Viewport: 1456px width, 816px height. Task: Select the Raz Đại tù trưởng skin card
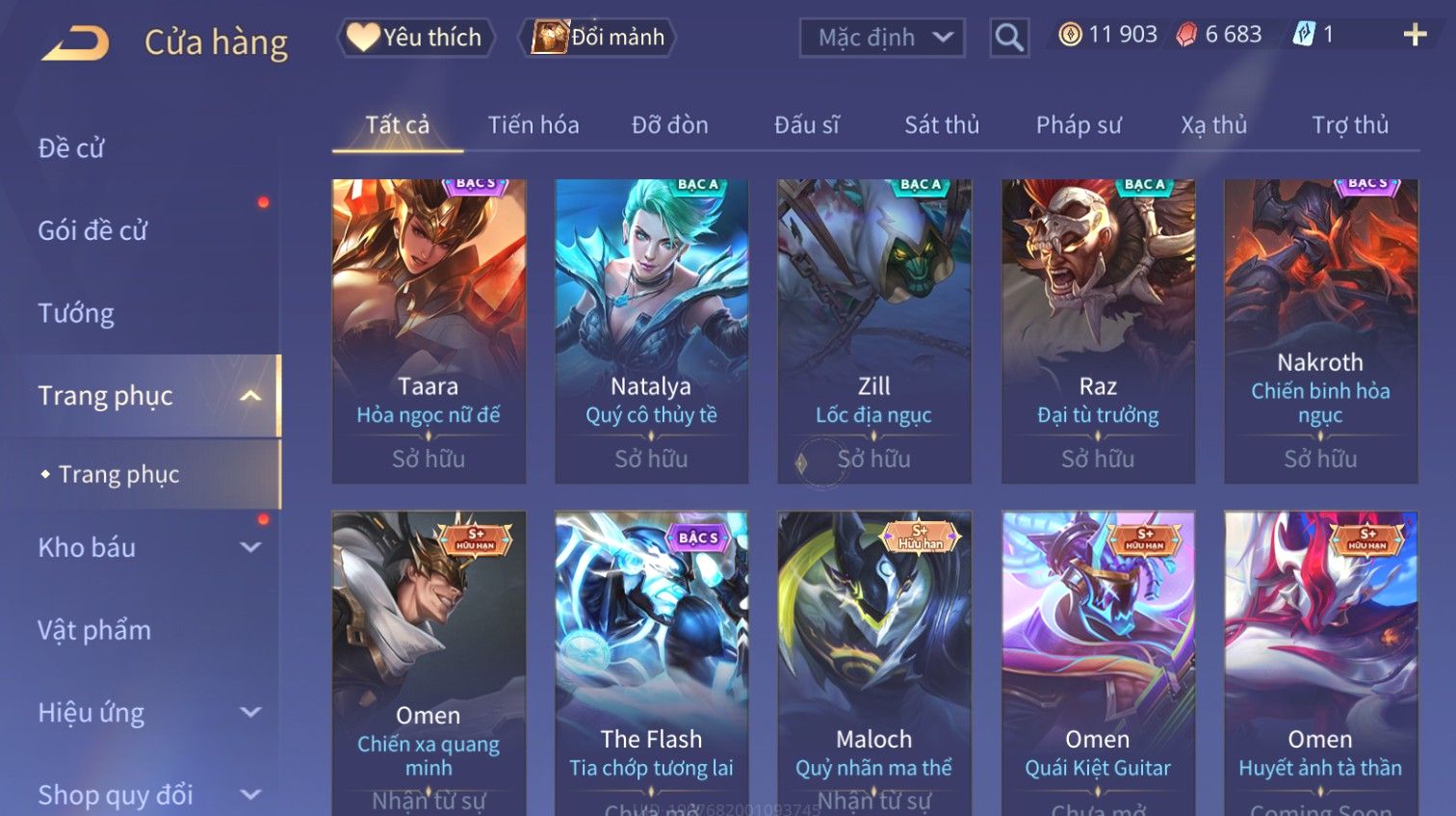pos(1098,331)
